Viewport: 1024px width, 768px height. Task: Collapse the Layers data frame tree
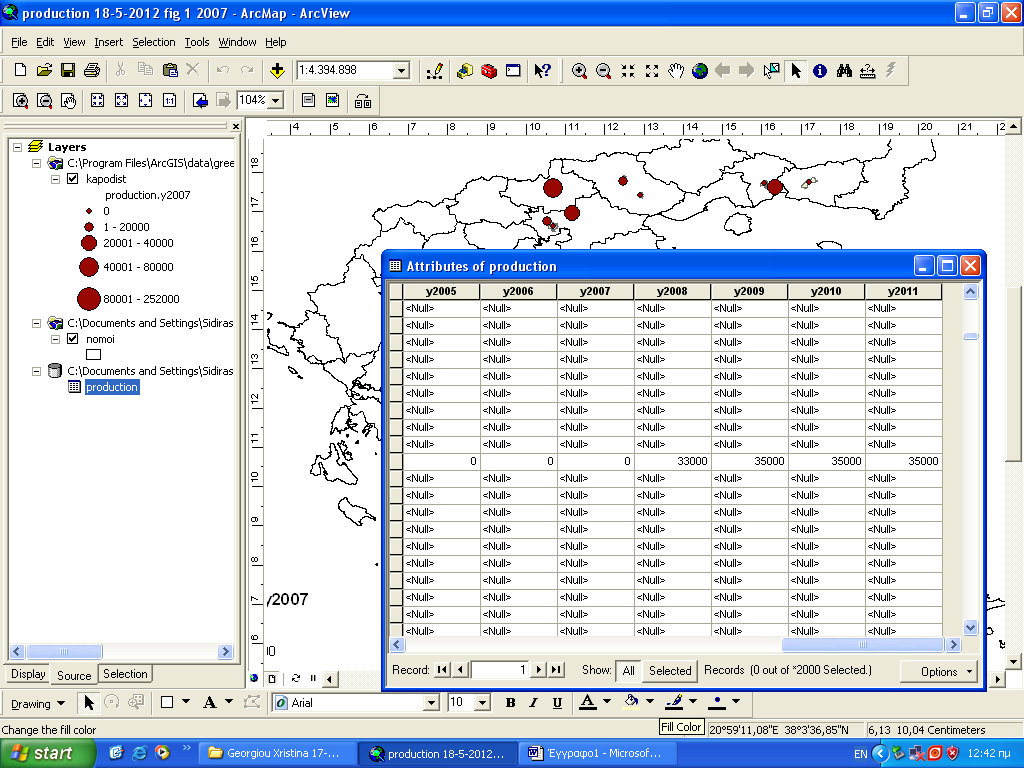[18, 147]
